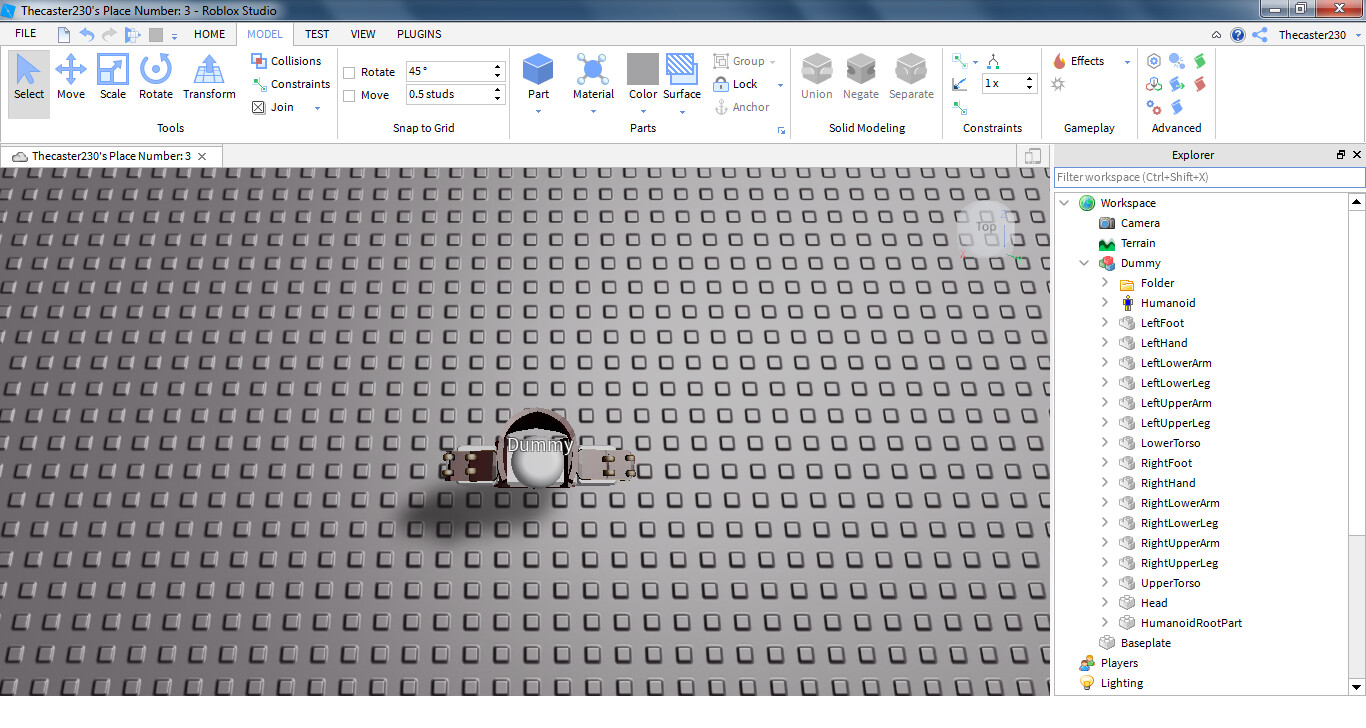Enable the Rotate snap checkbox
This screenshot has height=728, width=1366.
349,72
